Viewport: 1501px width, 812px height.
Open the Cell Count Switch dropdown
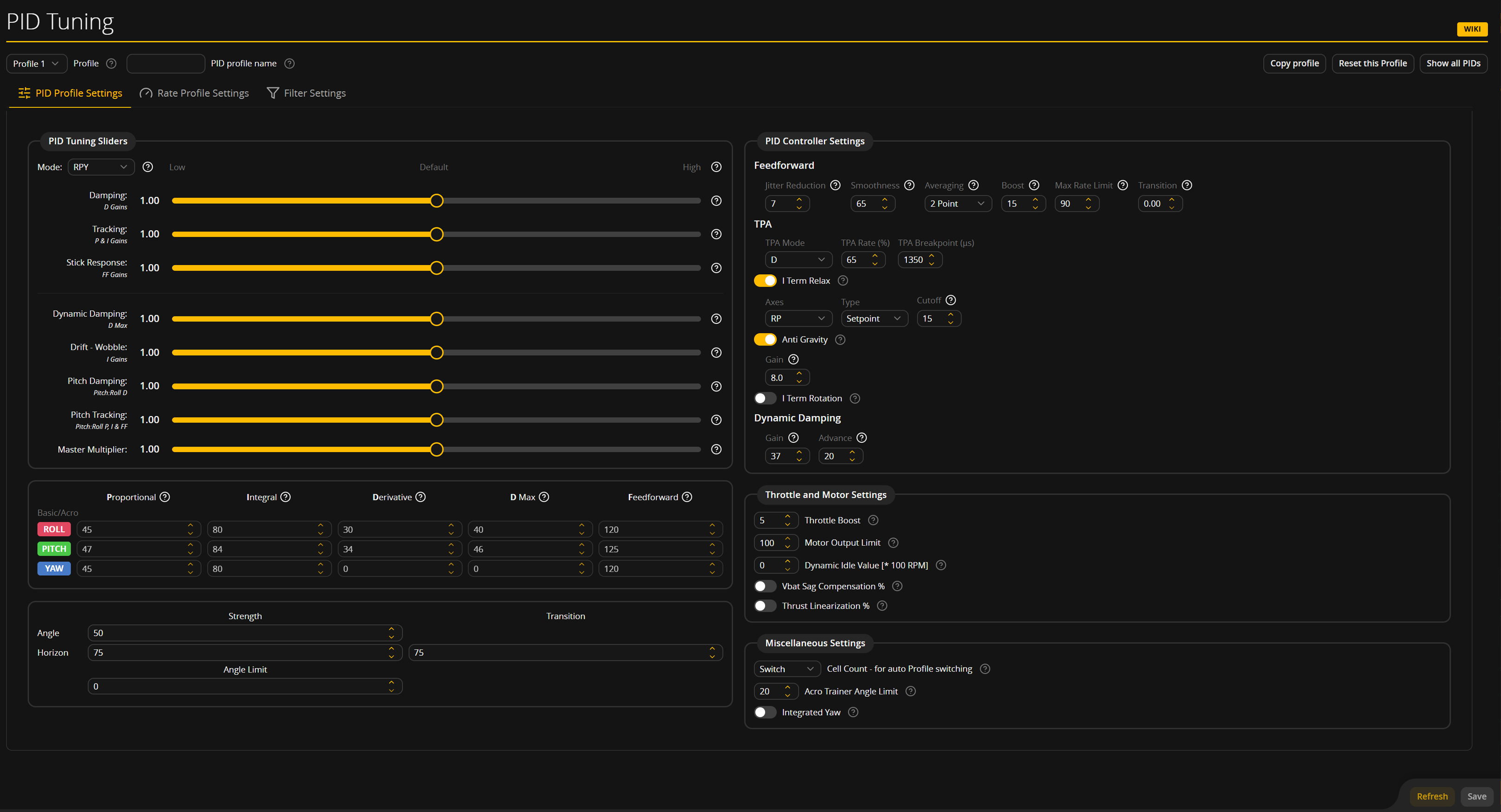point(786,669)
